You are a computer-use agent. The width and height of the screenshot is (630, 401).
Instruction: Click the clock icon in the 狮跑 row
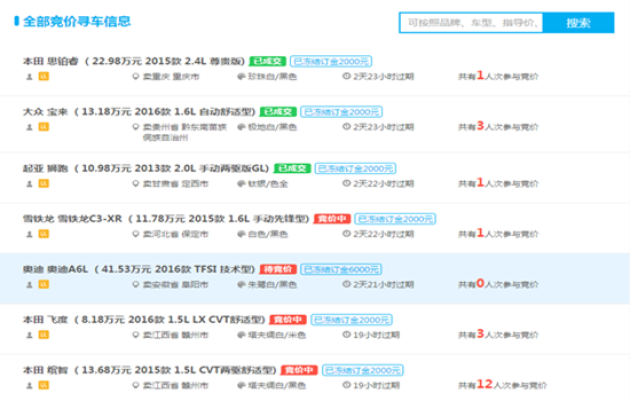[346, 183]
